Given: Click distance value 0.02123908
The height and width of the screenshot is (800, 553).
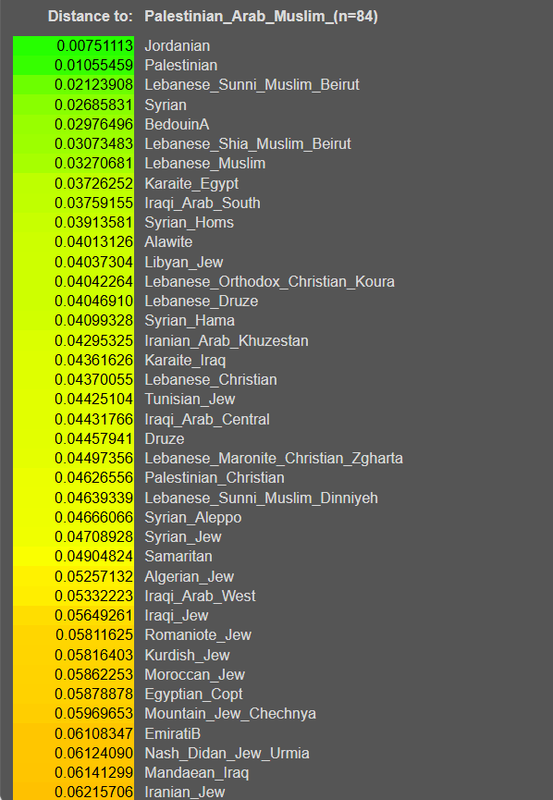Looking at the screenshot, I should [x=94, y=85].
